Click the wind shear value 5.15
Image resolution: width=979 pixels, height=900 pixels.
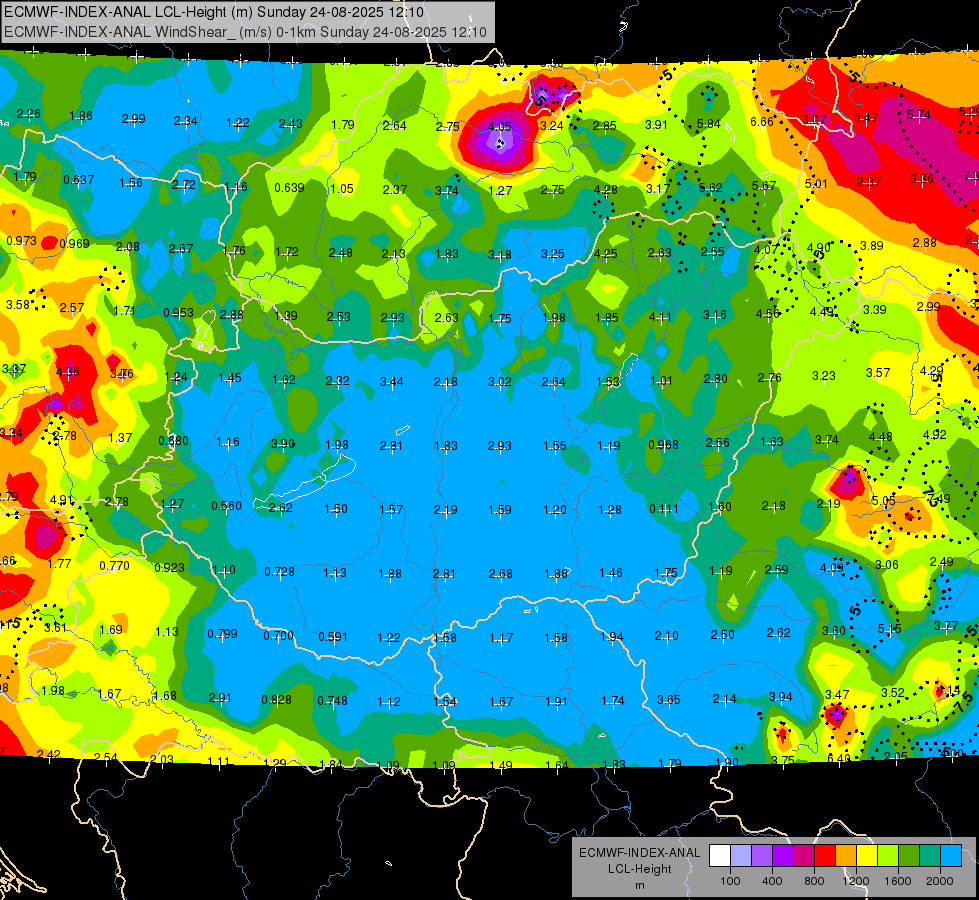(x=889, y=628)
